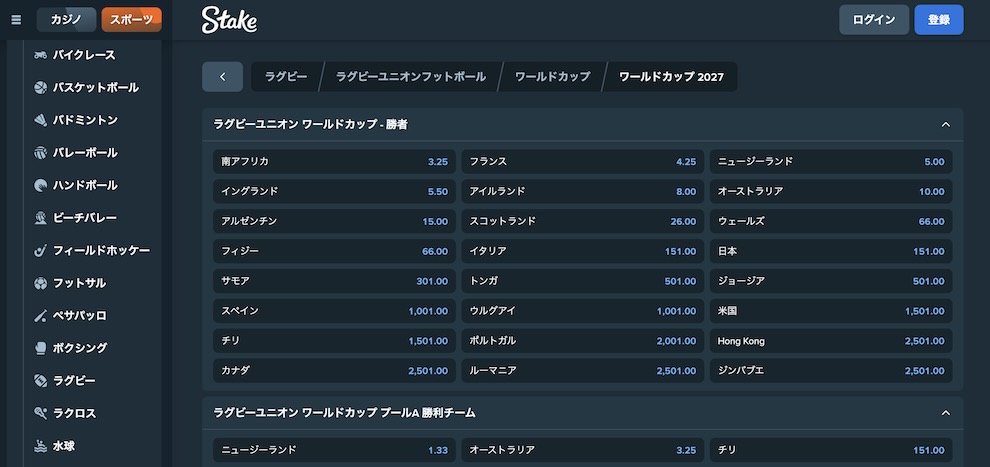Select Pool A ニュージーランド at 1.33
The height and width of the screenshot is (467, 990).
click(334, 450)
